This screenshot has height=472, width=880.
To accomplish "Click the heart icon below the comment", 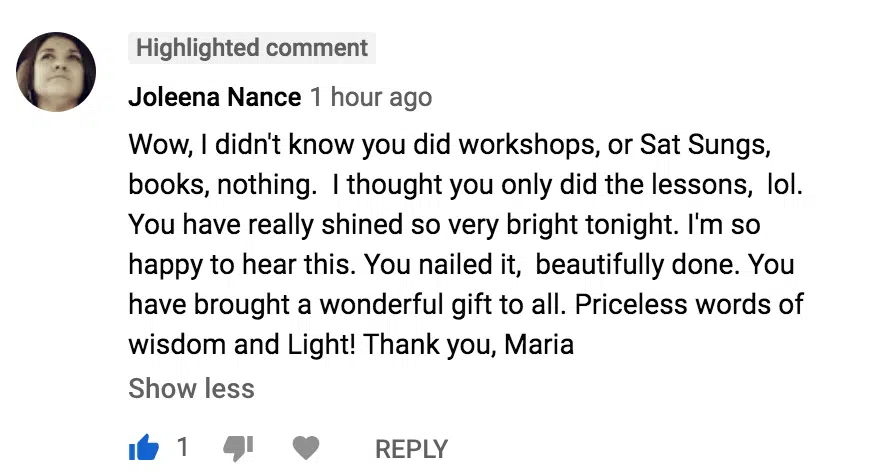I will (x=306, y=449).
